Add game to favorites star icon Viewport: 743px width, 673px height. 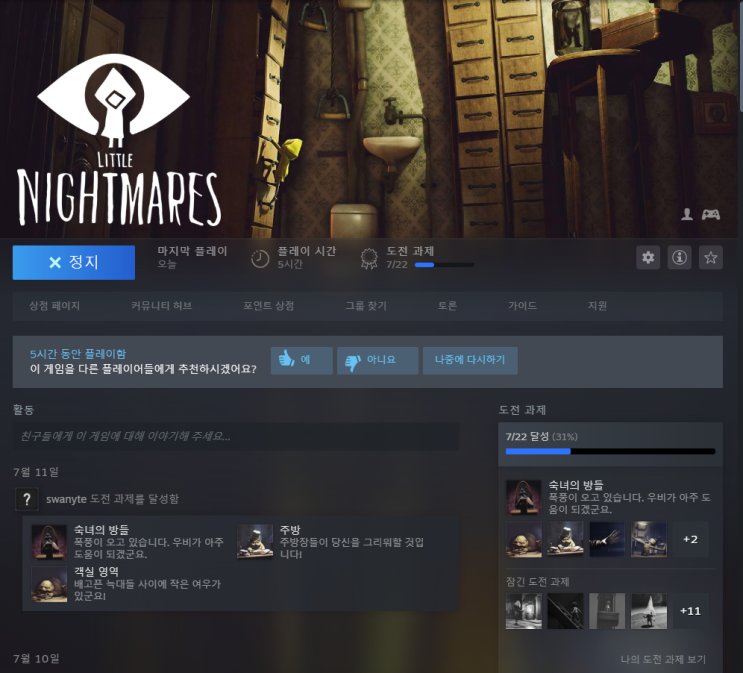pyautogui.click(x=710, y=258)
